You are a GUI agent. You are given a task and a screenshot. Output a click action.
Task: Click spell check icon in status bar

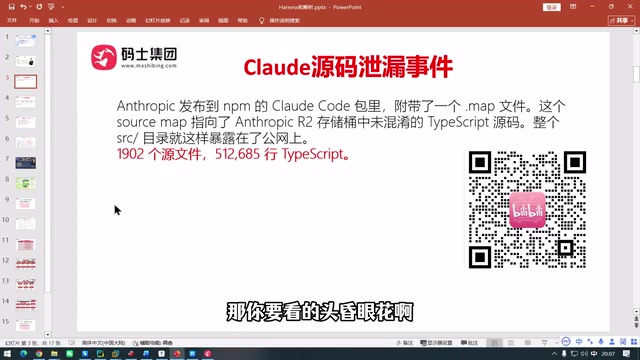tap(72, 343)
